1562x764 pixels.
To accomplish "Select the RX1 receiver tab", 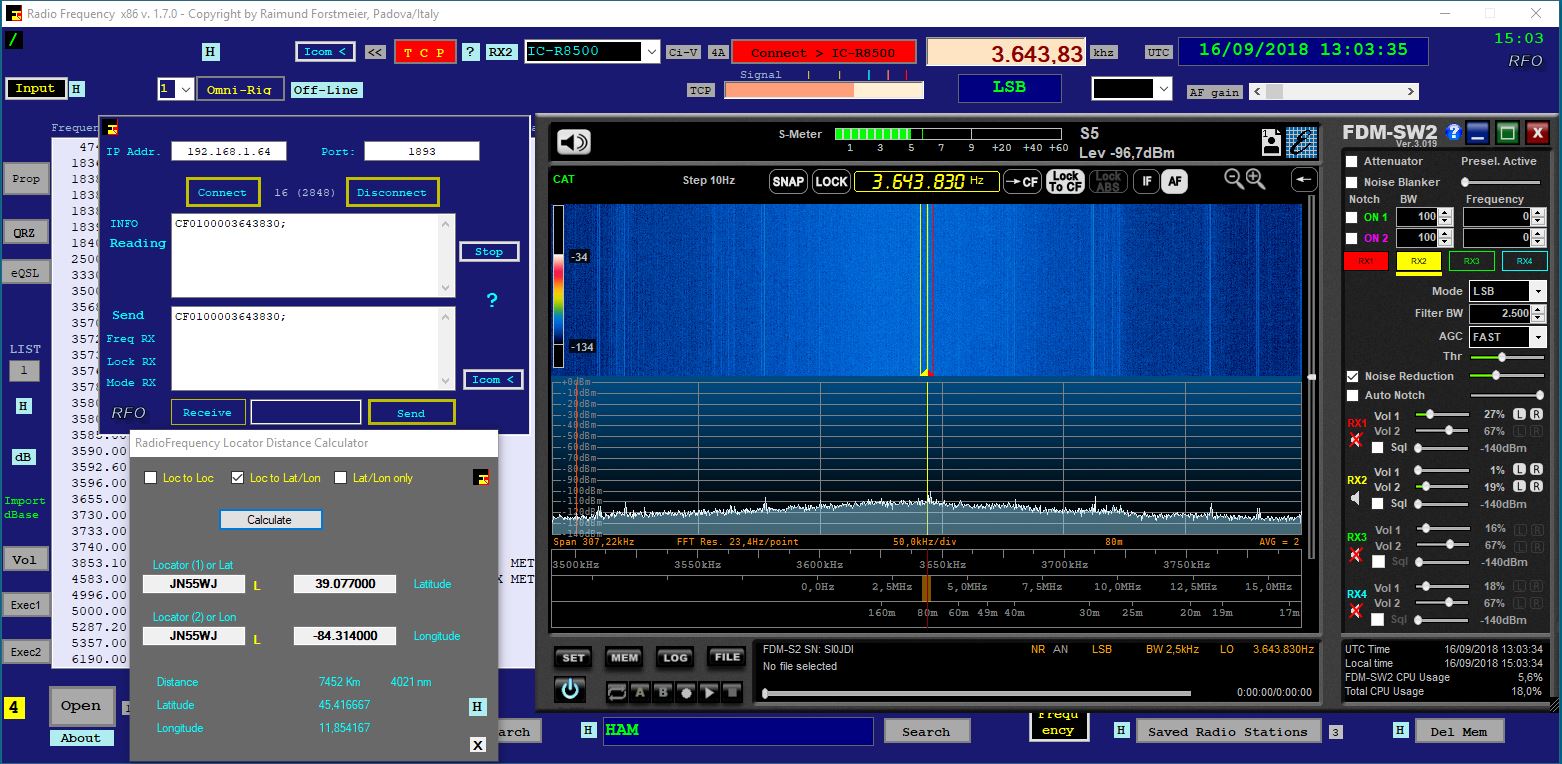I will pyautogui.click(x=1366, y=260).
